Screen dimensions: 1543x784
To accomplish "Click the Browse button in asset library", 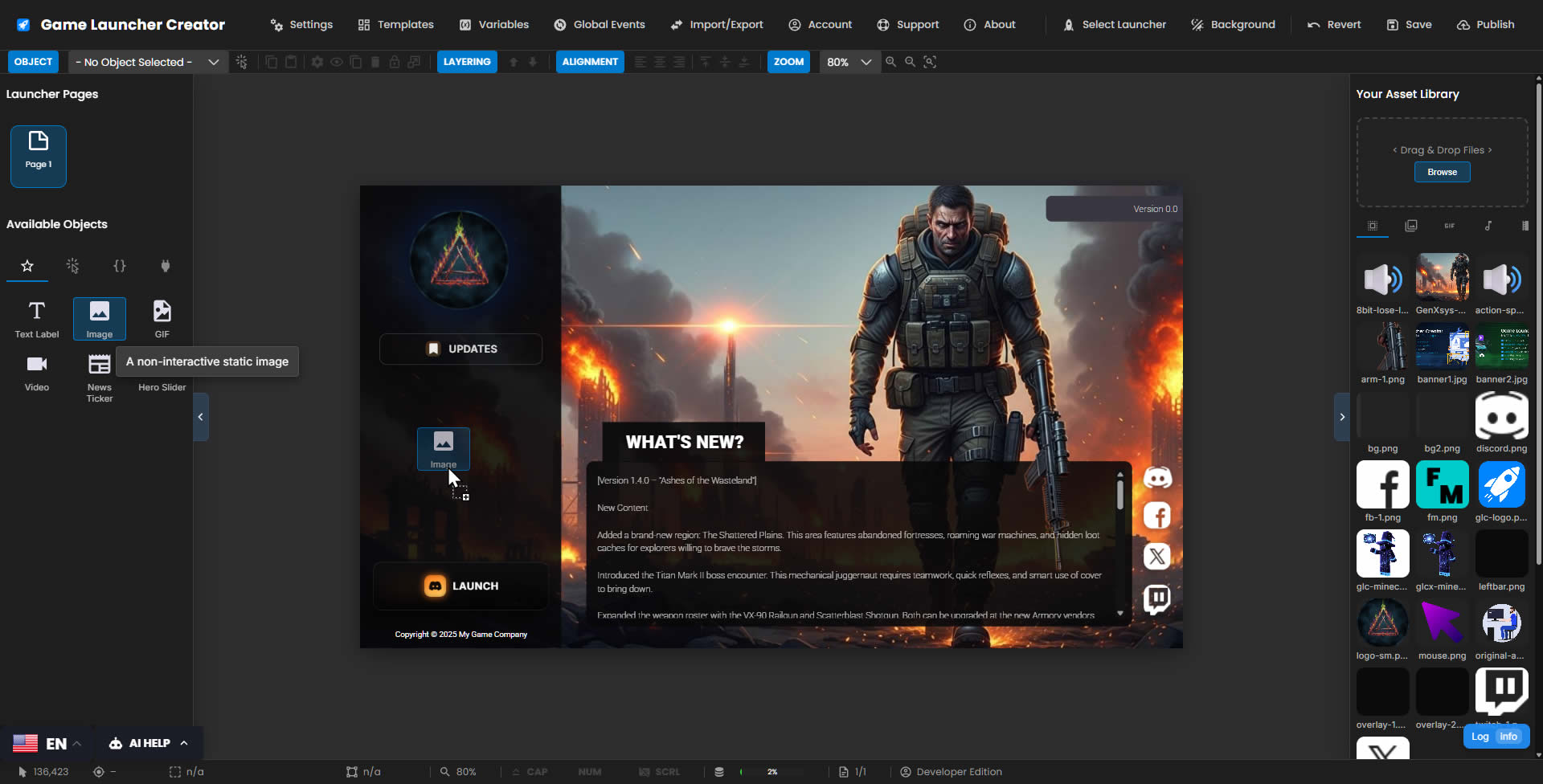I will (1442, 172).
